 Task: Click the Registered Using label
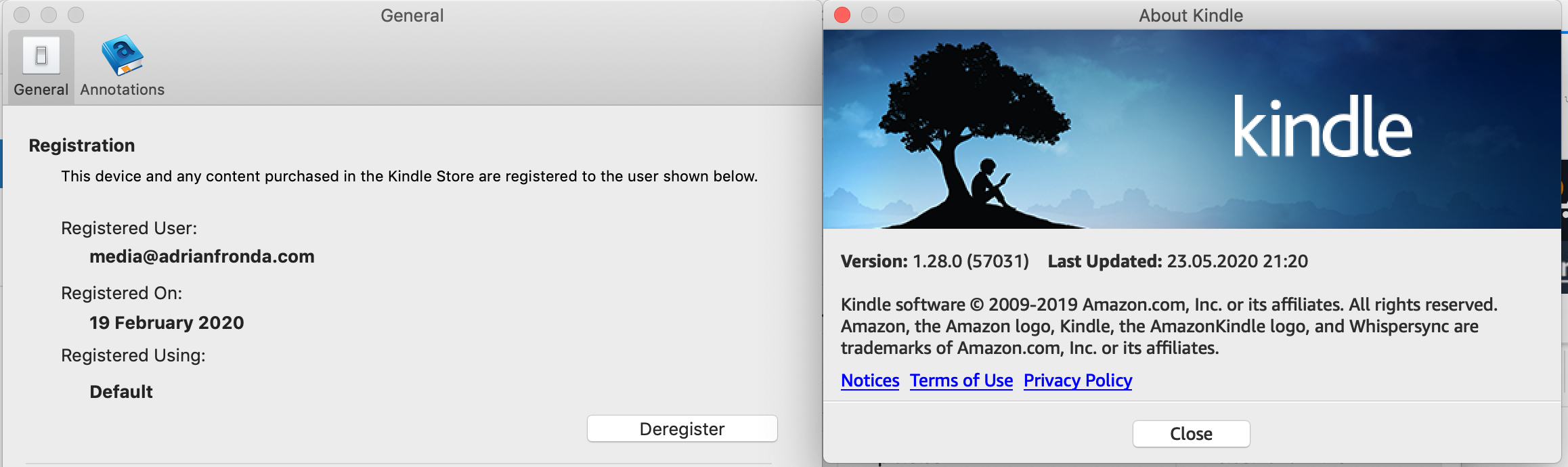[x=133, y=355]
